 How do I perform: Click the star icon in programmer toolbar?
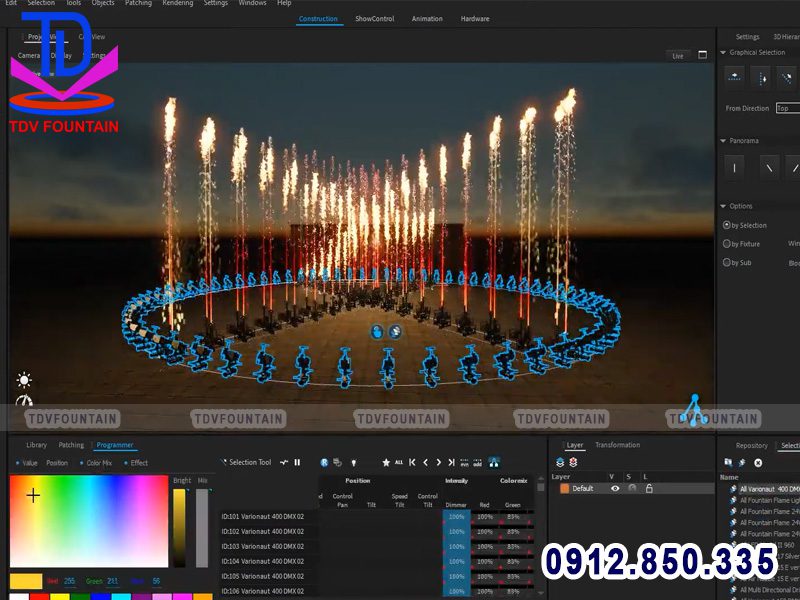click(x=386, y=462)
